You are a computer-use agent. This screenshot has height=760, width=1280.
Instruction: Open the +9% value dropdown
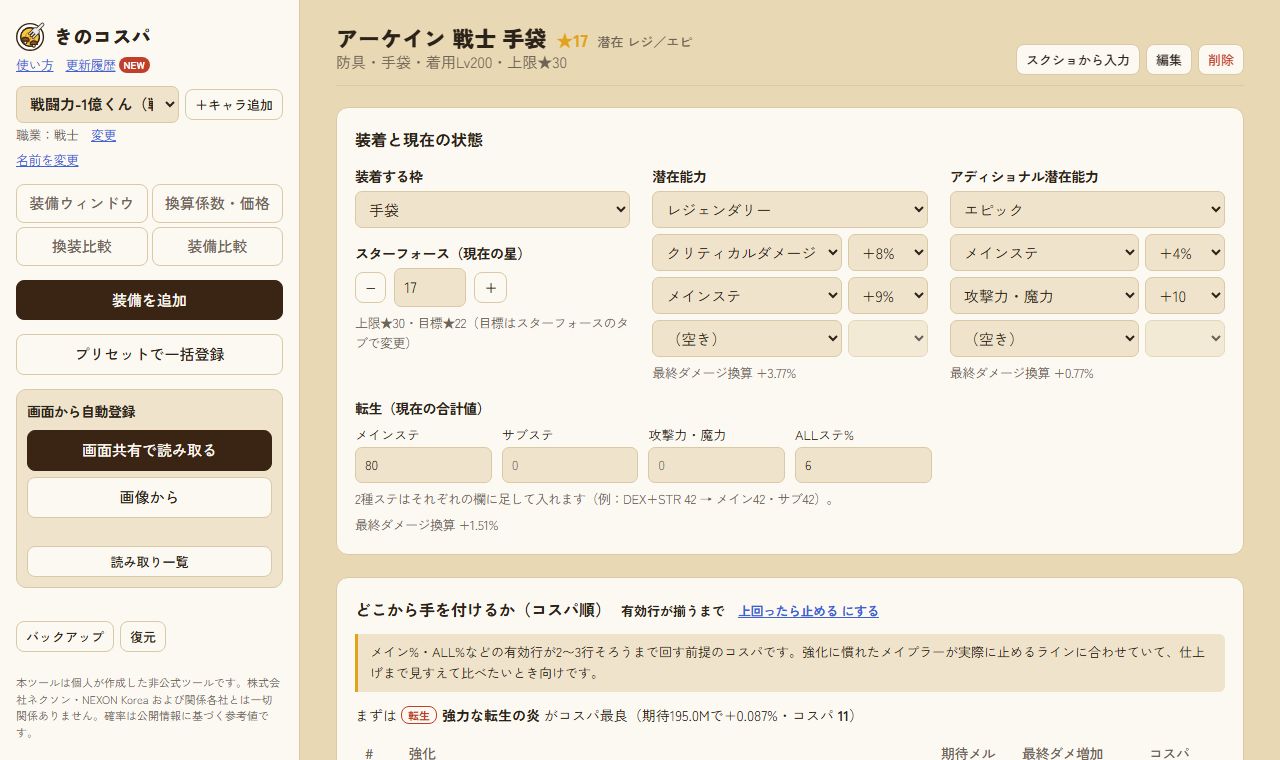[888, 296]
